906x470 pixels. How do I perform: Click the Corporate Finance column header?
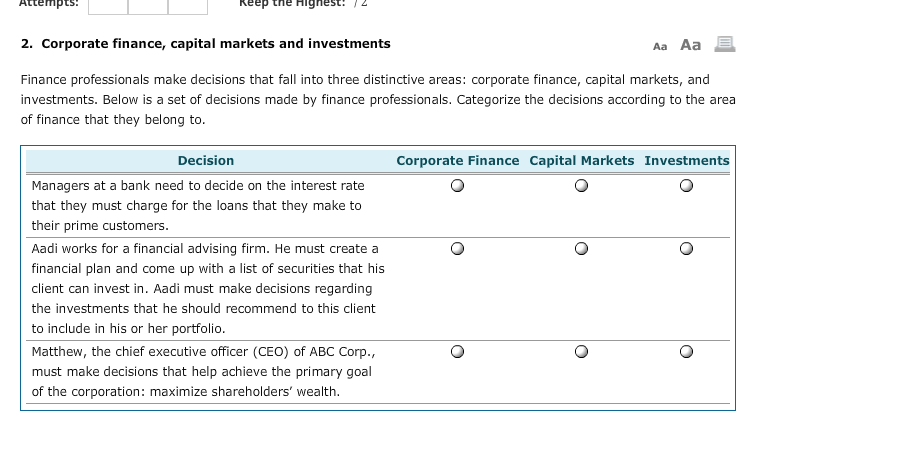tap(457, 161)
